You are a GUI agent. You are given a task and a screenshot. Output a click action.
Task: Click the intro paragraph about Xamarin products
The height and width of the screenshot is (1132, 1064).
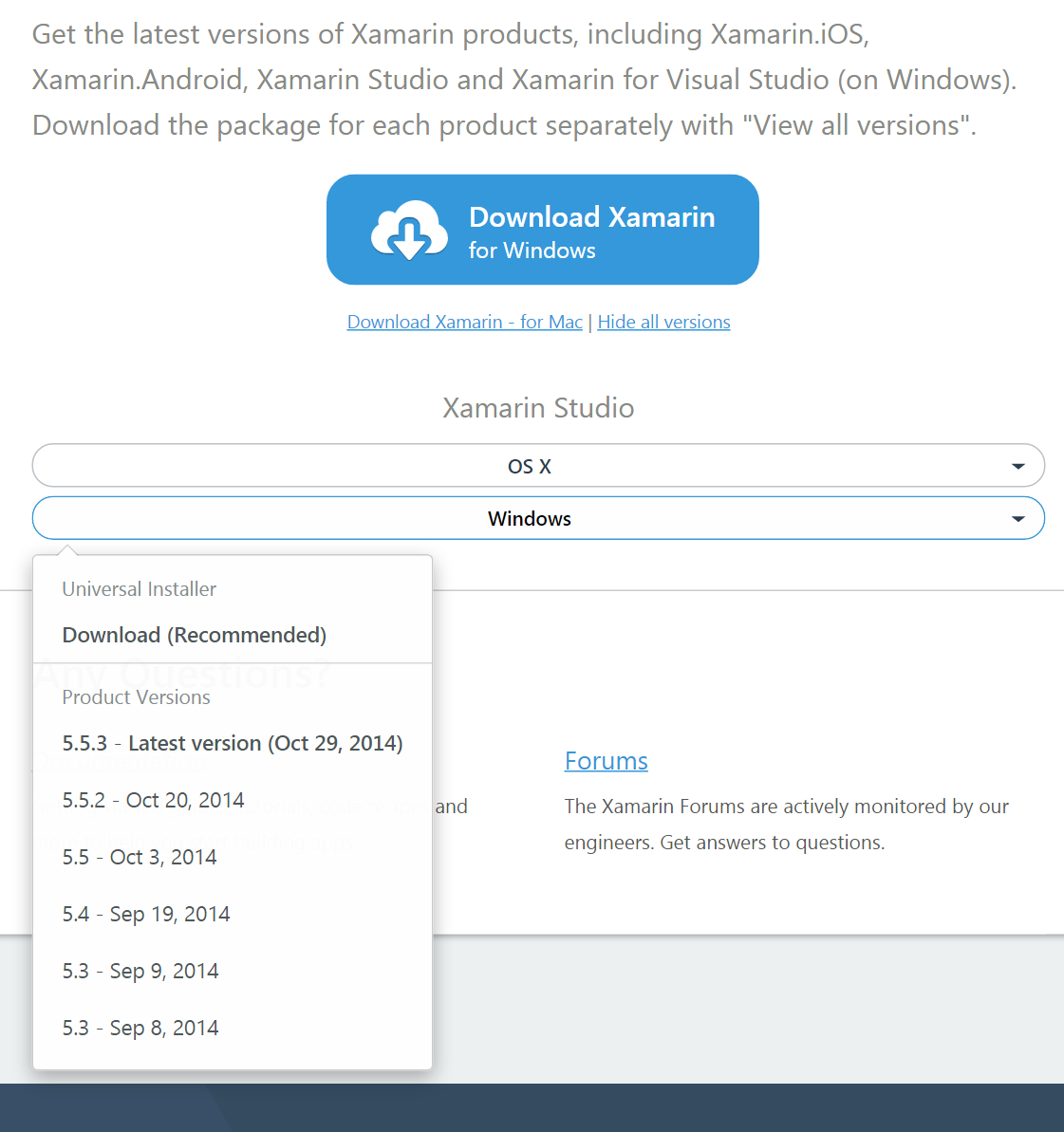tap(525, 80)
